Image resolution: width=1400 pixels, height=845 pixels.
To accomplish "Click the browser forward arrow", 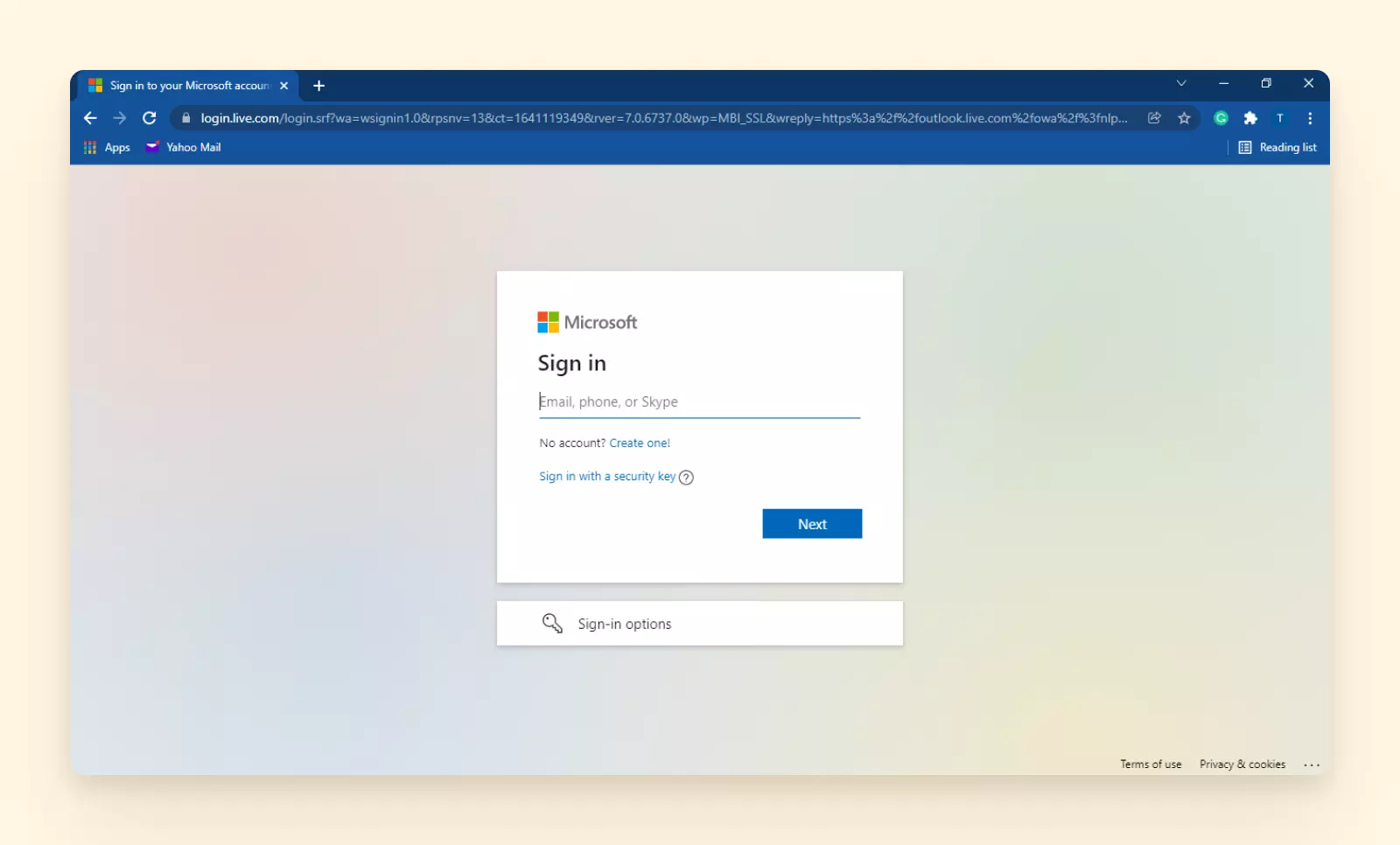I will [x=120, y=118].
